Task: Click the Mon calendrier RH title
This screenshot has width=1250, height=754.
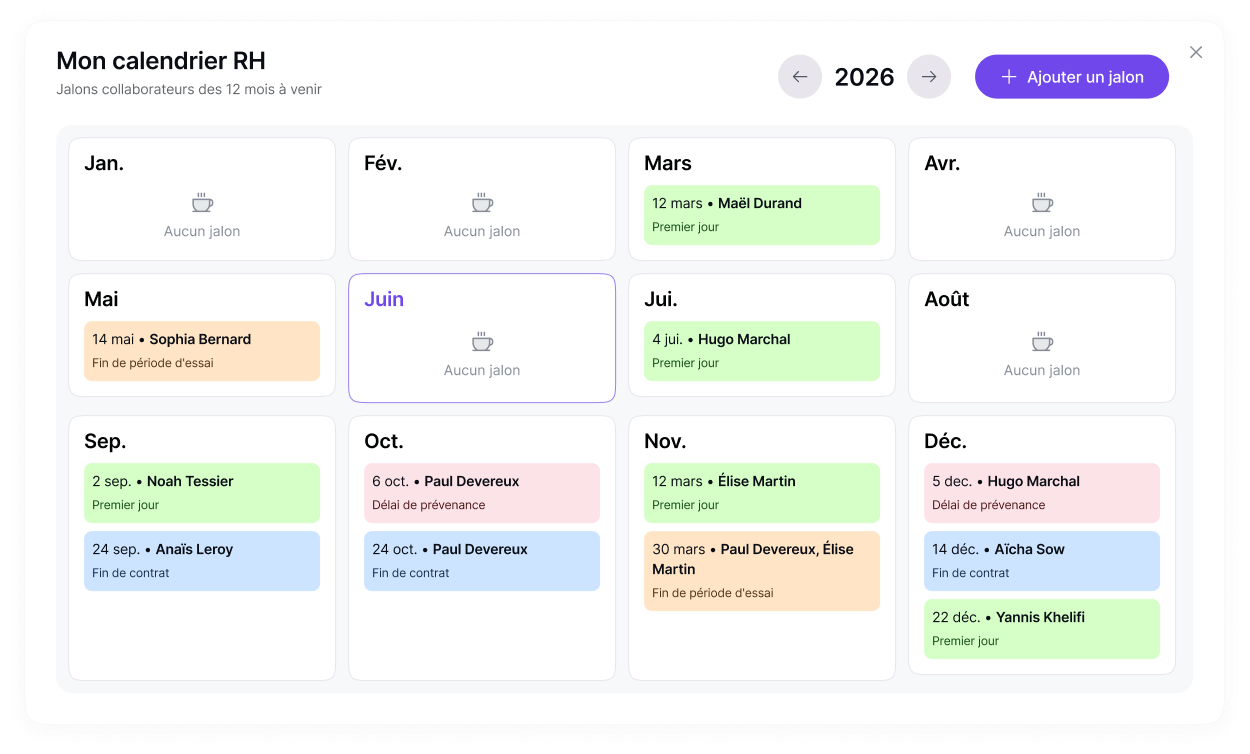Action: [x=161, y=60]
